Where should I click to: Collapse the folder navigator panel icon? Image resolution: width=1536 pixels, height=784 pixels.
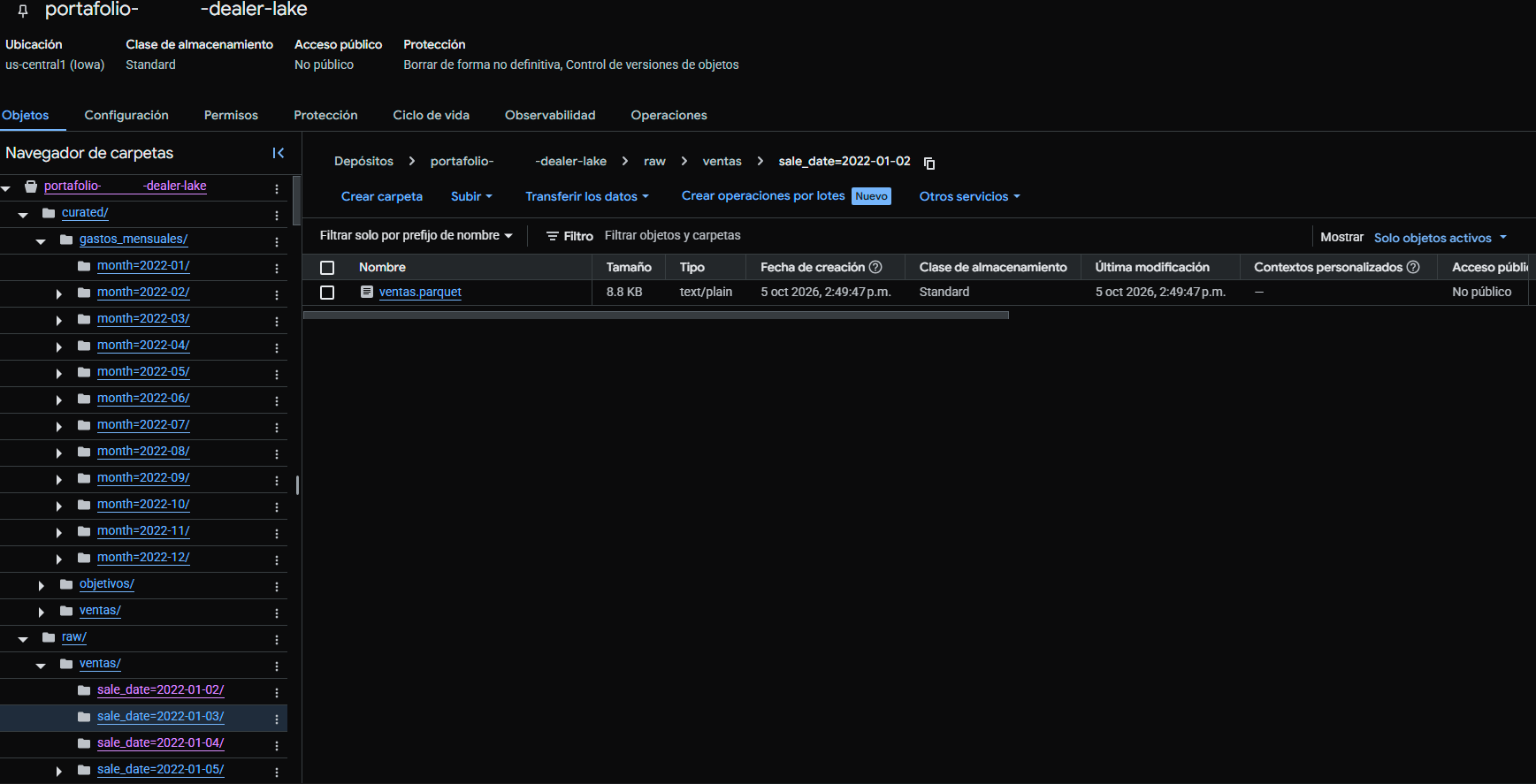279,153
